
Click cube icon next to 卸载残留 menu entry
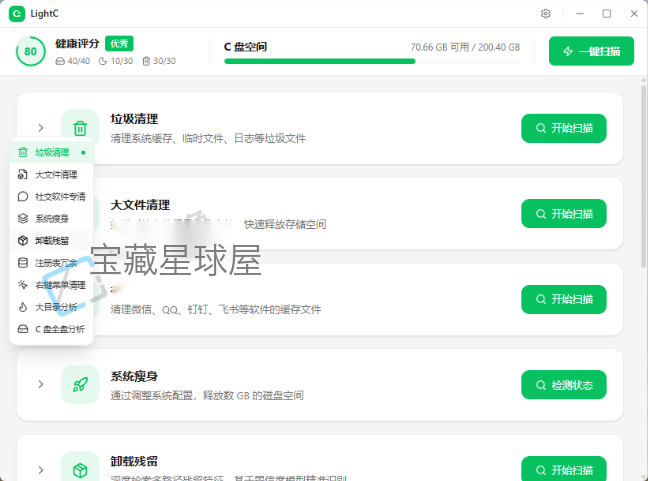tap(23, 240)
